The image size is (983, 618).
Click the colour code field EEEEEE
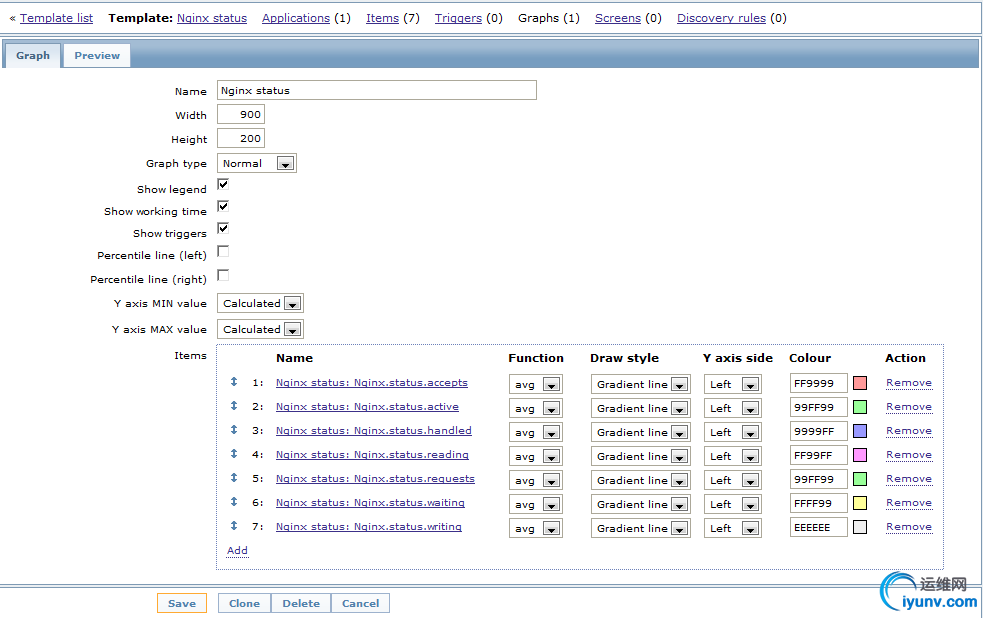(819, 527)
